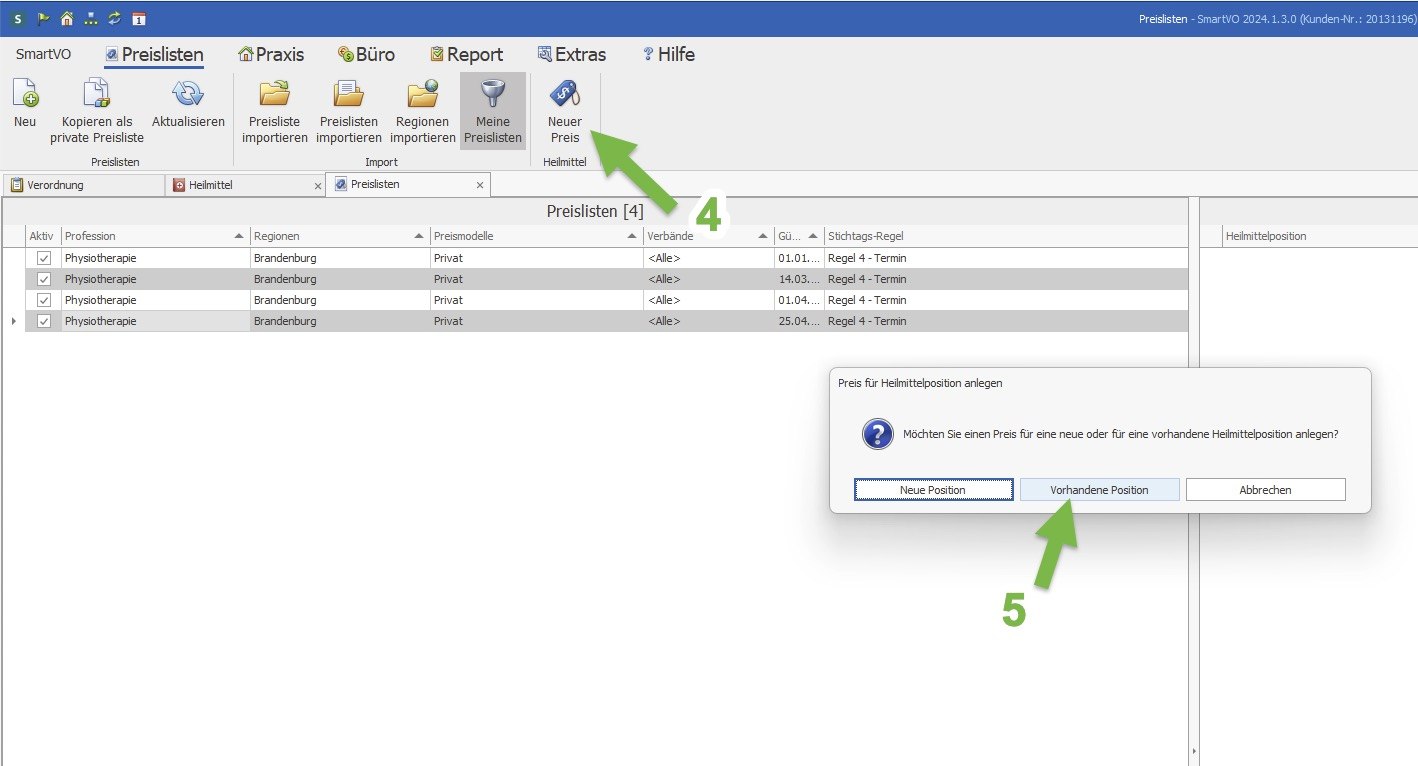
Task: Click the Preisliste importieren folder icon
Action: (274, 95)
